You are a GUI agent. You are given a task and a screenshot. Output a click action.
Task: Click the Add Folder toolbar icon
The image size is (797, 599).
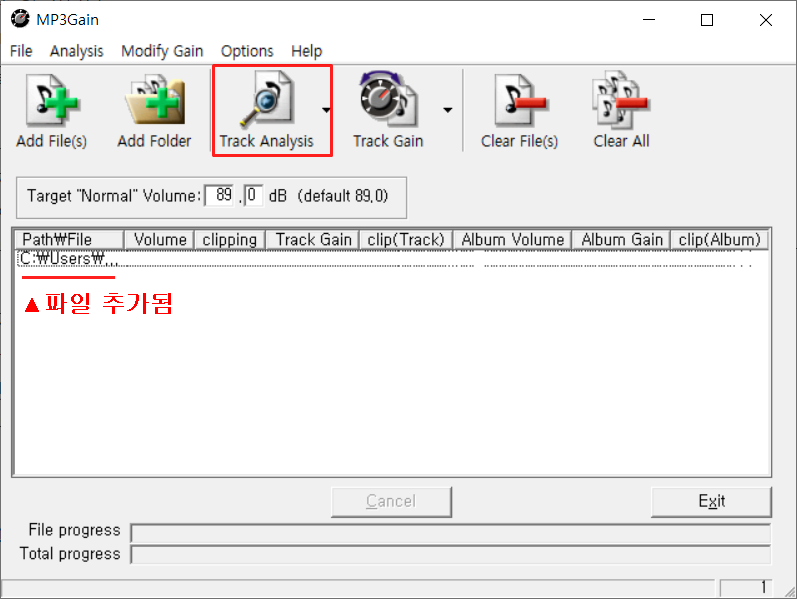(x=154, y=111)
